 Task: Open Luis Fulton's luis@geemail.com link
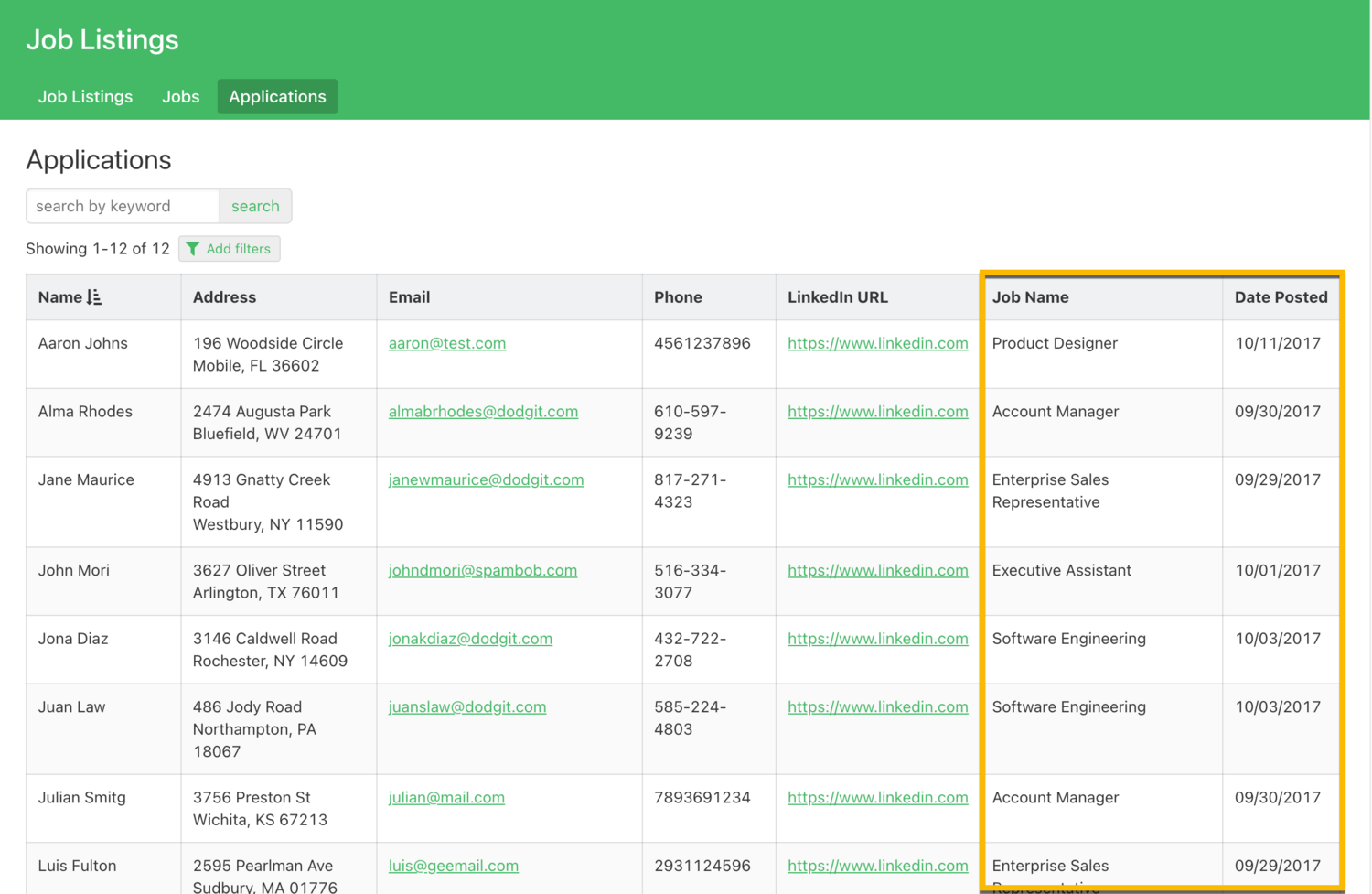pos(453,866)
